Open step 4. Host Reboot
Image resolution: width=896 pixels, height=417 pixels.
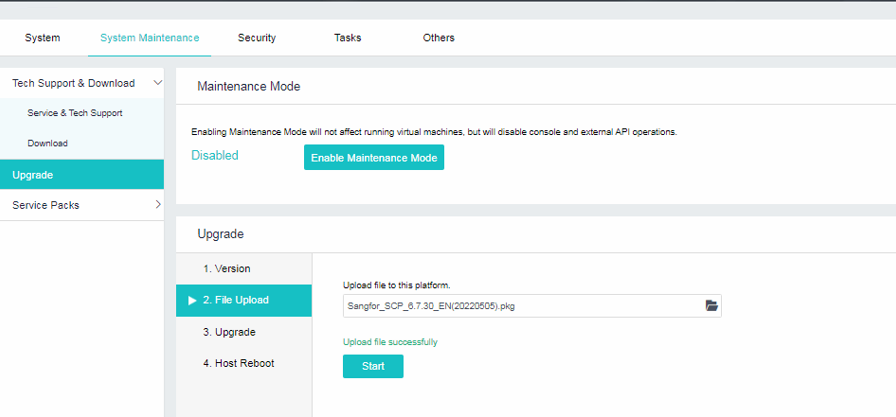coord(238,363)
